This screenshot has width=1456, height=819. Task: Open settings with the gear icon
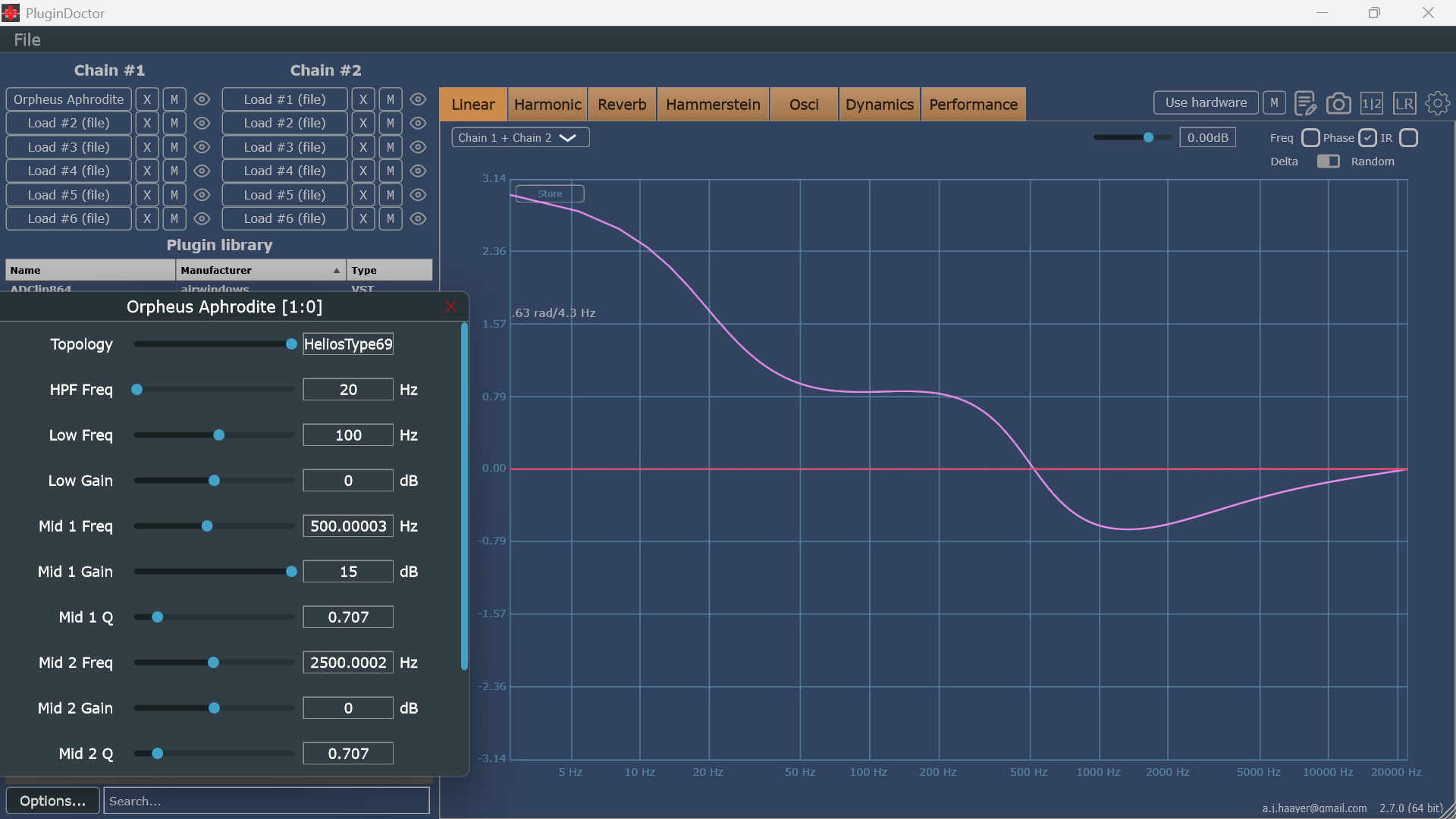(x=1437, y=103)
